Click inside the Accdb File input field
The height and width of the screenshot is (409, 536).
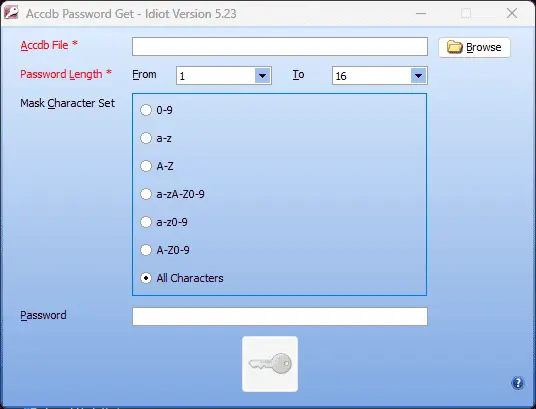[280, 47]
